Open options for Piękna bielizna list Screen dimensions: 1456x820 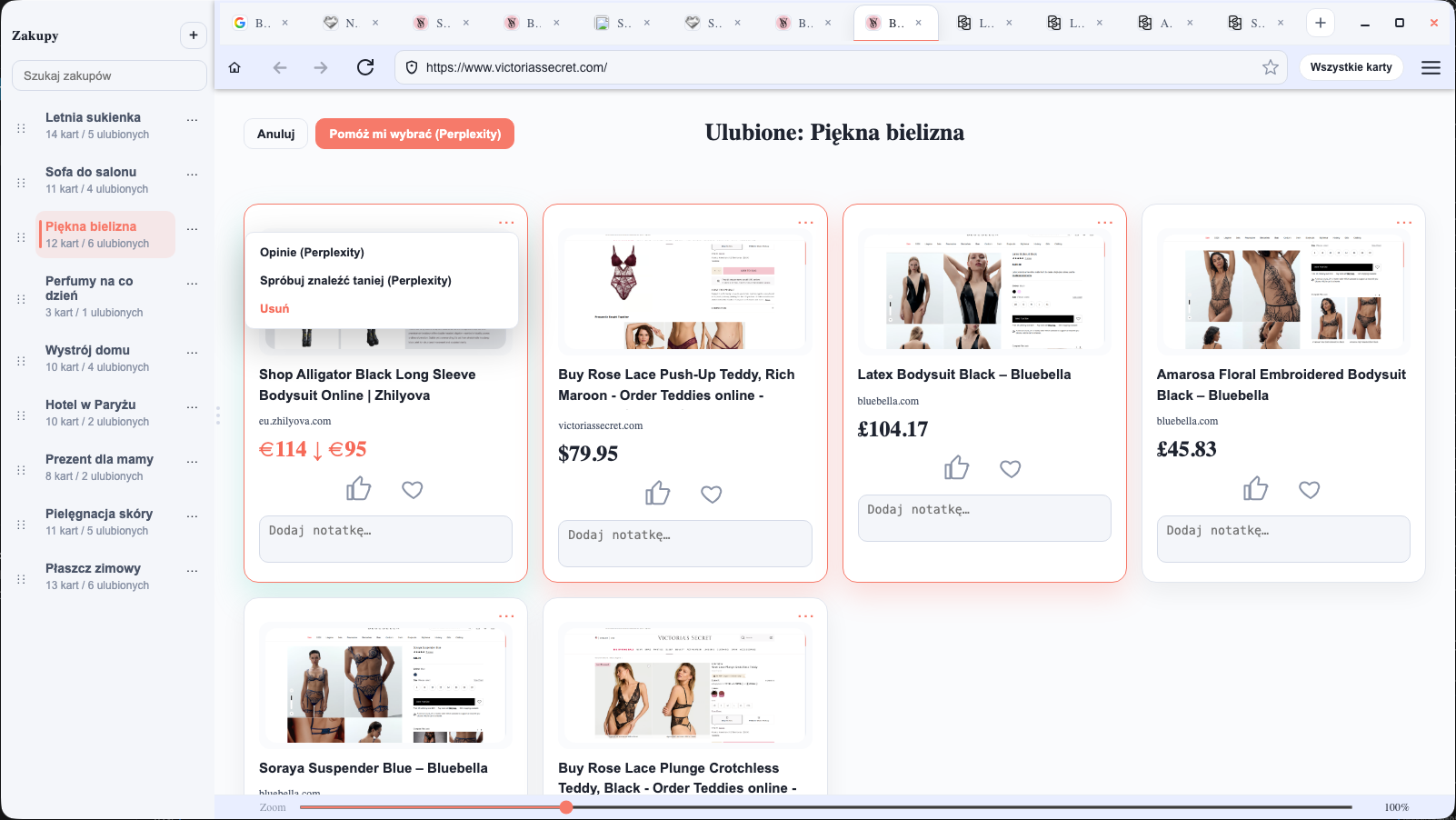(192, 228)
